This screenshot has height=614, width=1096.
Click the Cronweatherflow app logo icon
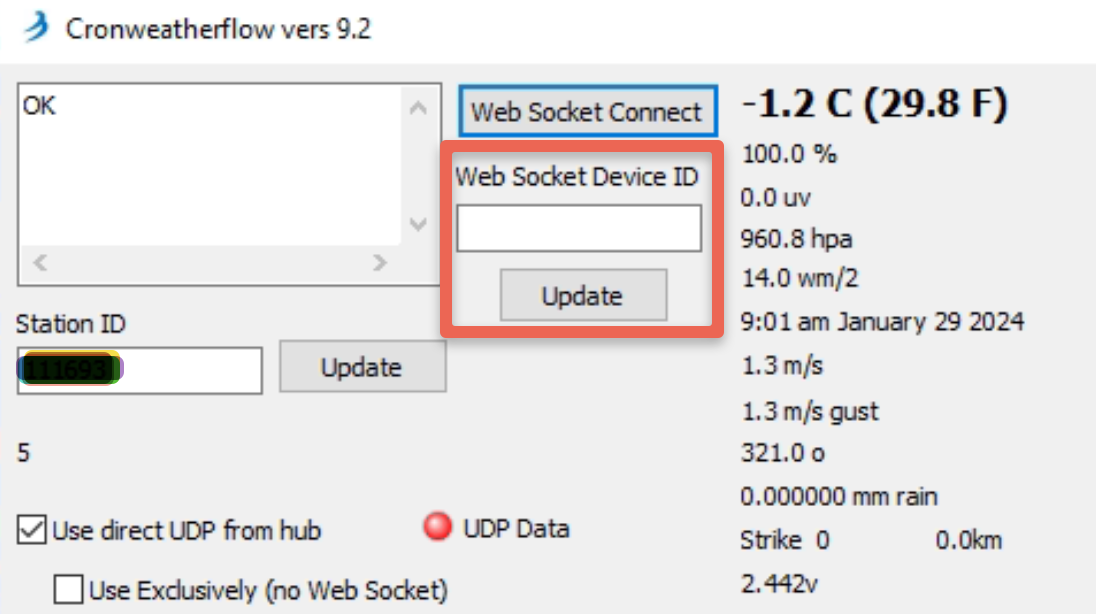click(36, 27)
